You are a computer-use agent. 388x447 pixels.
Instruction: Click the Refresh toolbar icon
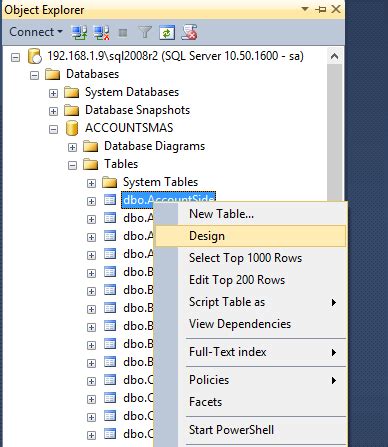pyautogui.click(x=167, y=32)
